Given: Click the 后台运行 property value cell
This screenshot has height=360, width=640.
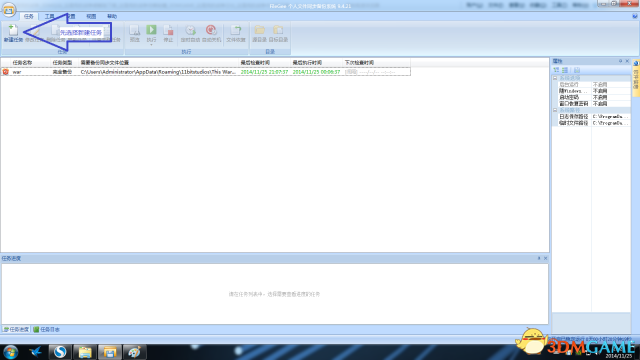Looking at the screenshot, I should 611,84.
